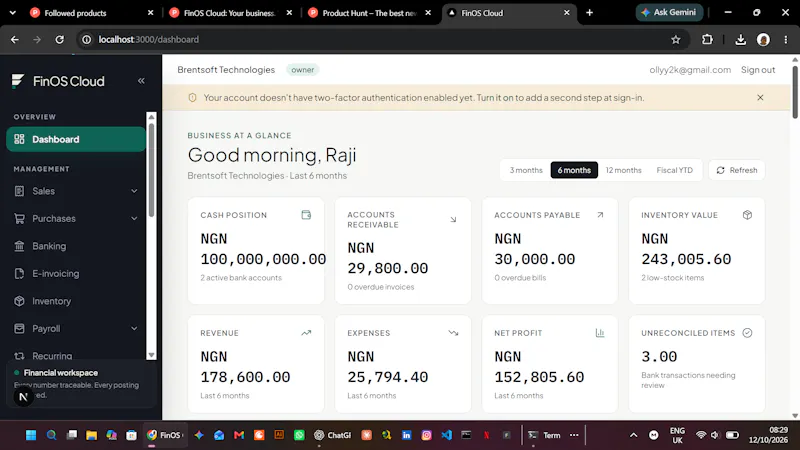Click the Sales ledger icon

(19, 191)
